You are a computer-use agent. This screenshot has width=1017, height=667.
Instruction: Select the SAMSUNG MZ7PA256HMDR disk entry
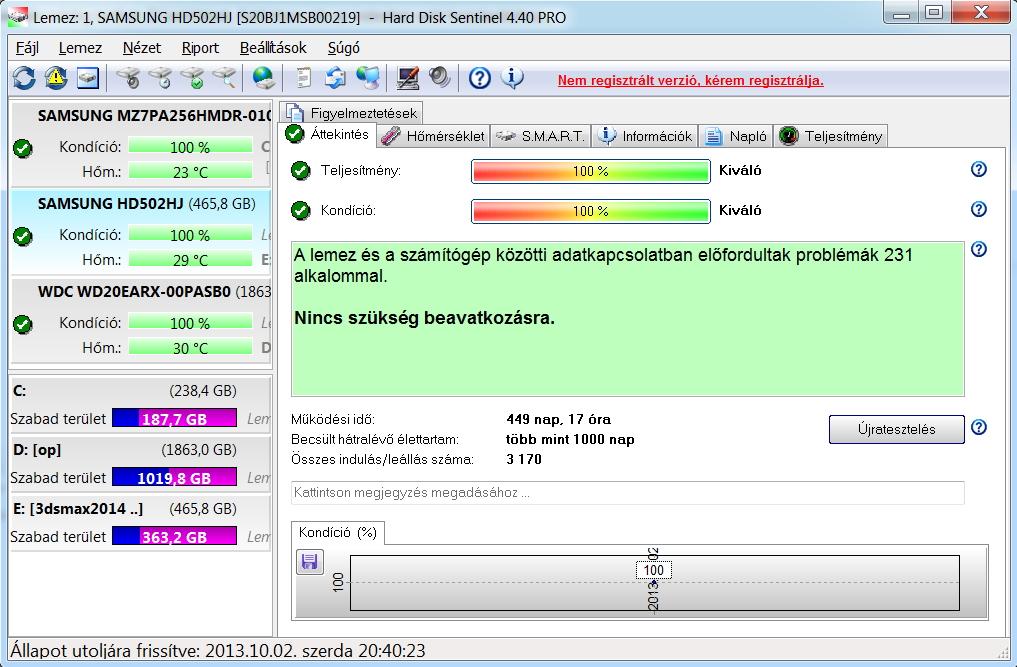(x=141, y=143)
